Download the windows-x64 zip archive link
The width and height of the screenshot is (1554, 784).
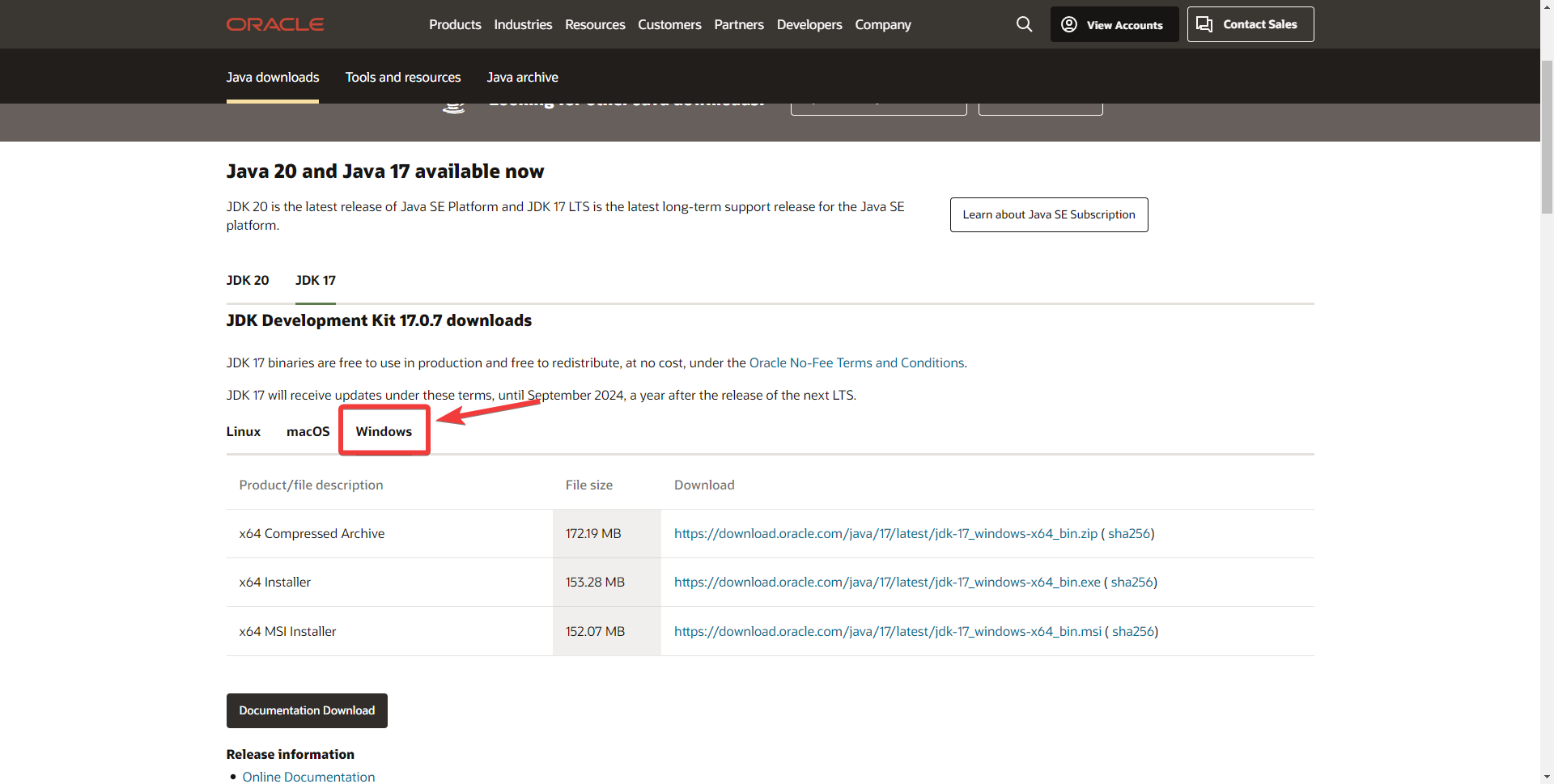[885, 533]
